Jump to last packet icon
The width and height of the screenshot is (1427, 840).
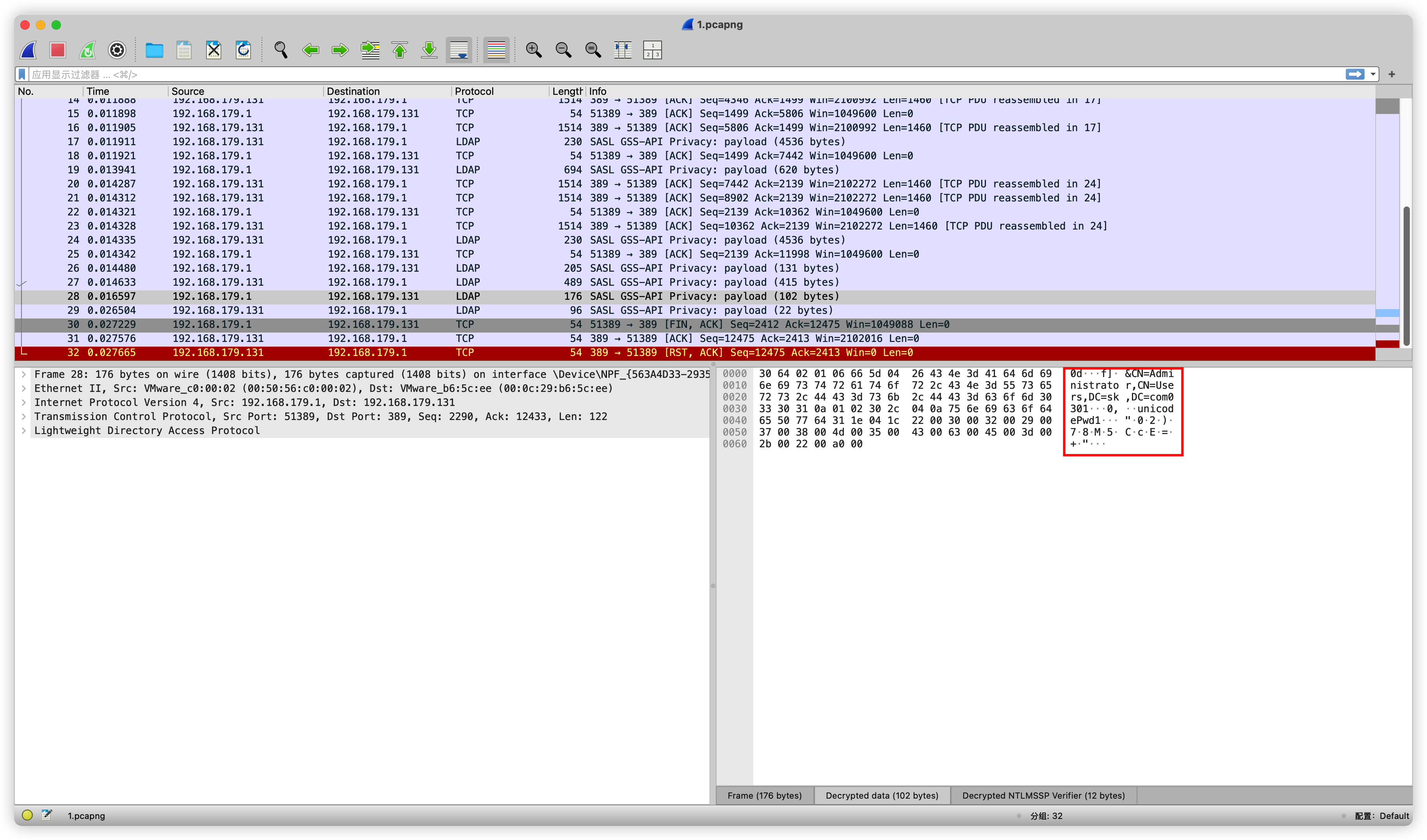(x=429, y=50)
